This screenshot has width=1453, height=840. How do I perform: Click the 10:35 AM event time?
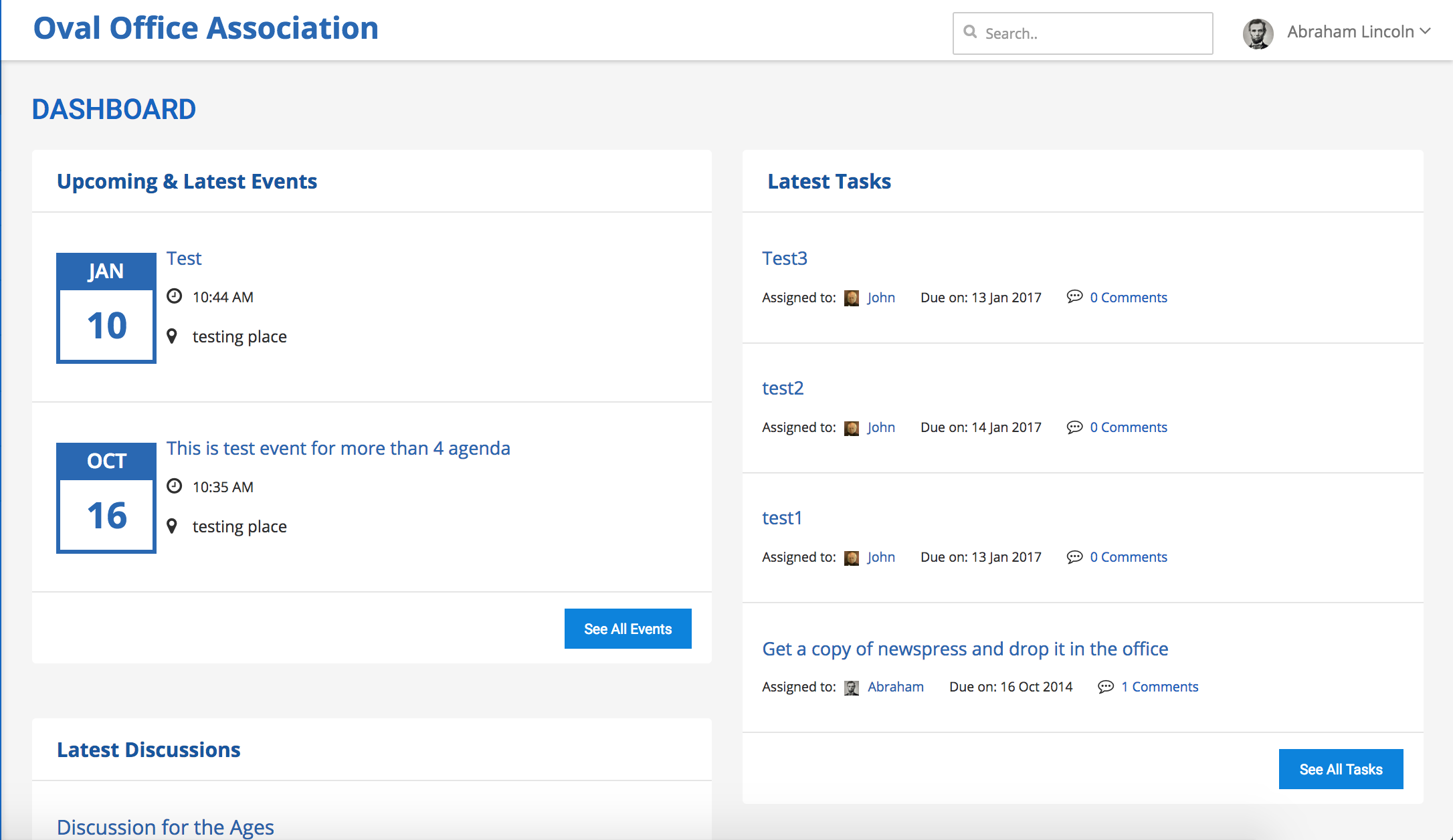223,487
